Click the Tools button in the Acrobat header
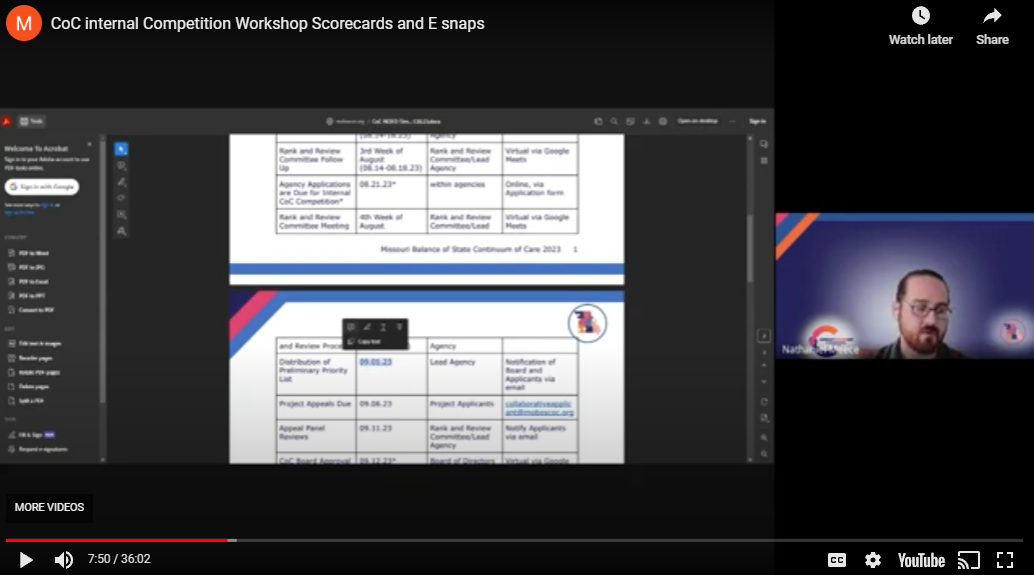Screen dimensions: 1034x575 click(x=31, y=121)
